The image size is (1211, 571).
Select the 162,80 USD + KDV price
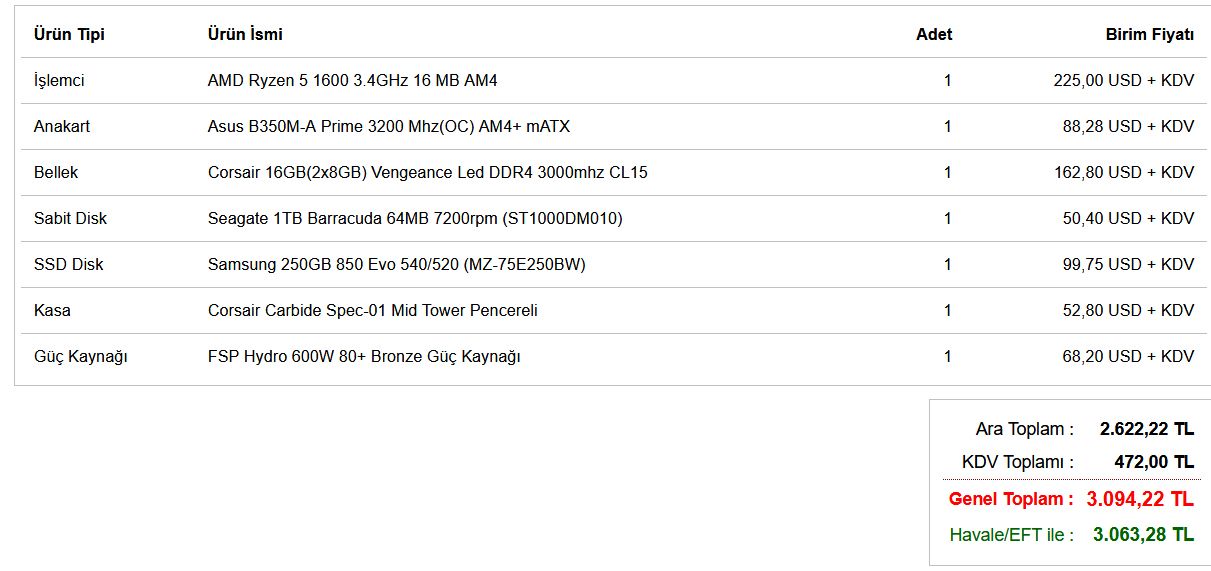point(1123,172)
